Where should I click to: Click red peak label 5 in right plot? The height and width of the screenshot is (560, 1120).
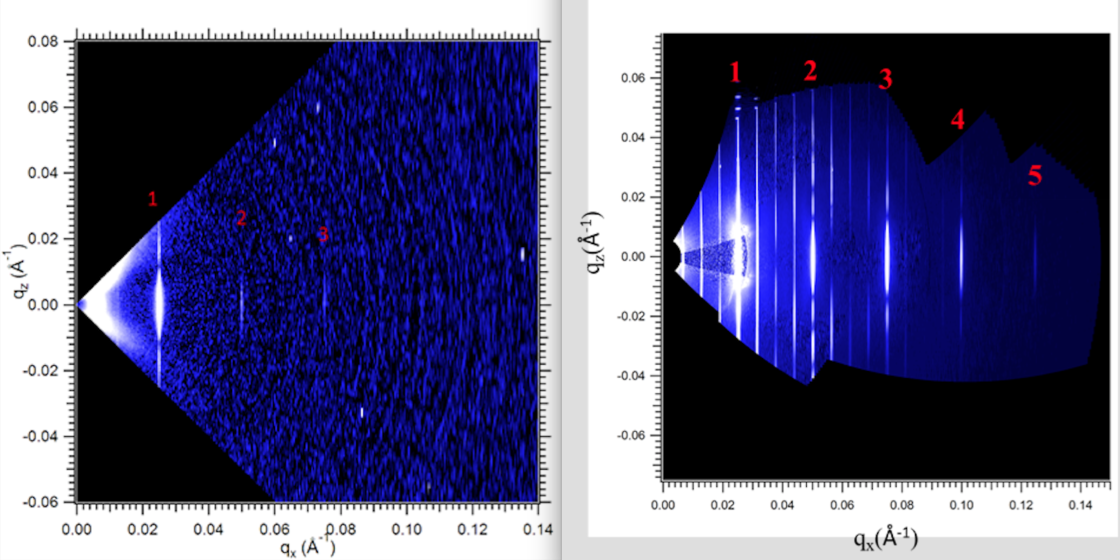[x=1035, y=177]
